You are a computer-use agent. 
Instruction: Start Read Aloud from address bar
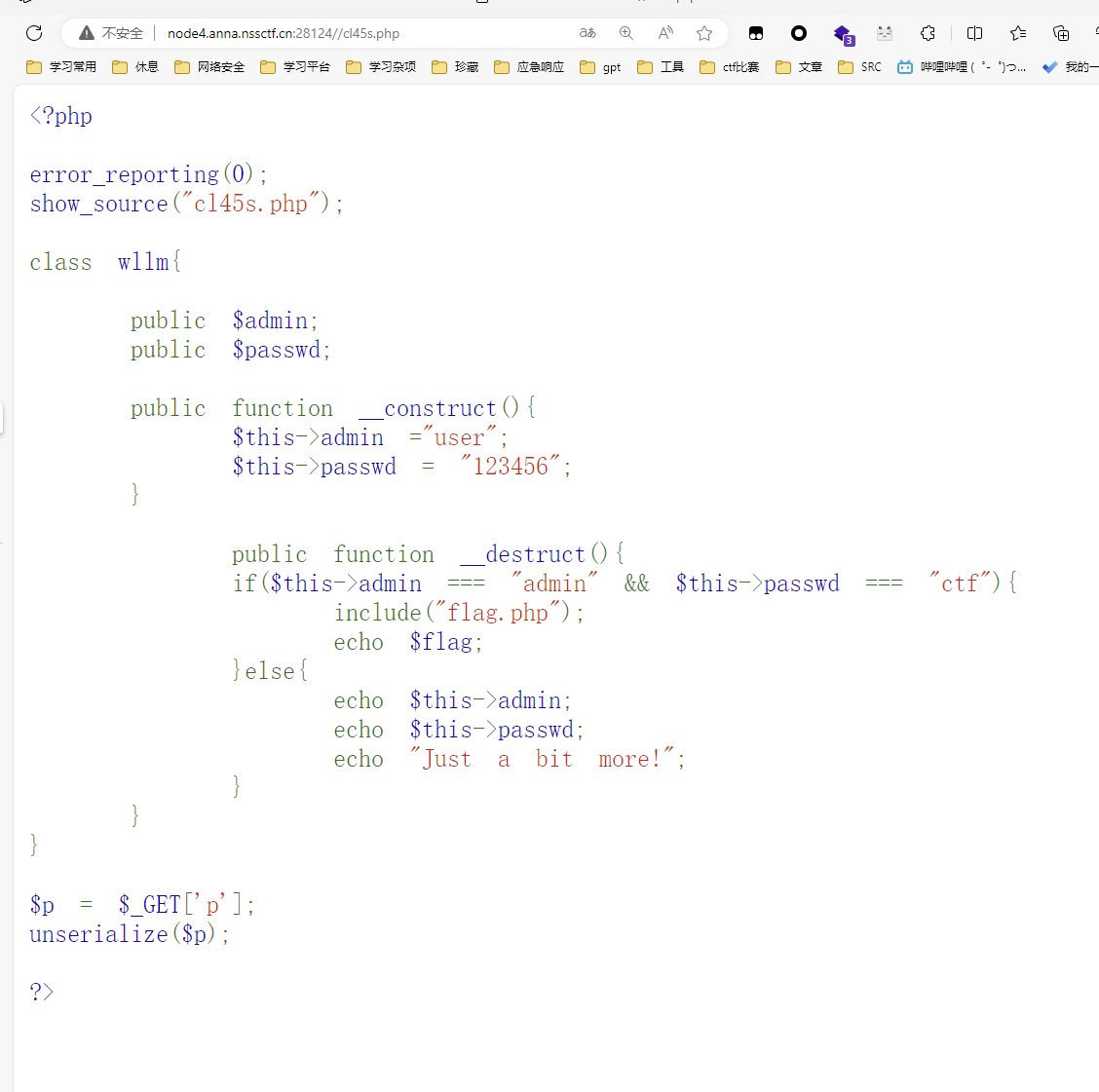(x=665, y=33)
